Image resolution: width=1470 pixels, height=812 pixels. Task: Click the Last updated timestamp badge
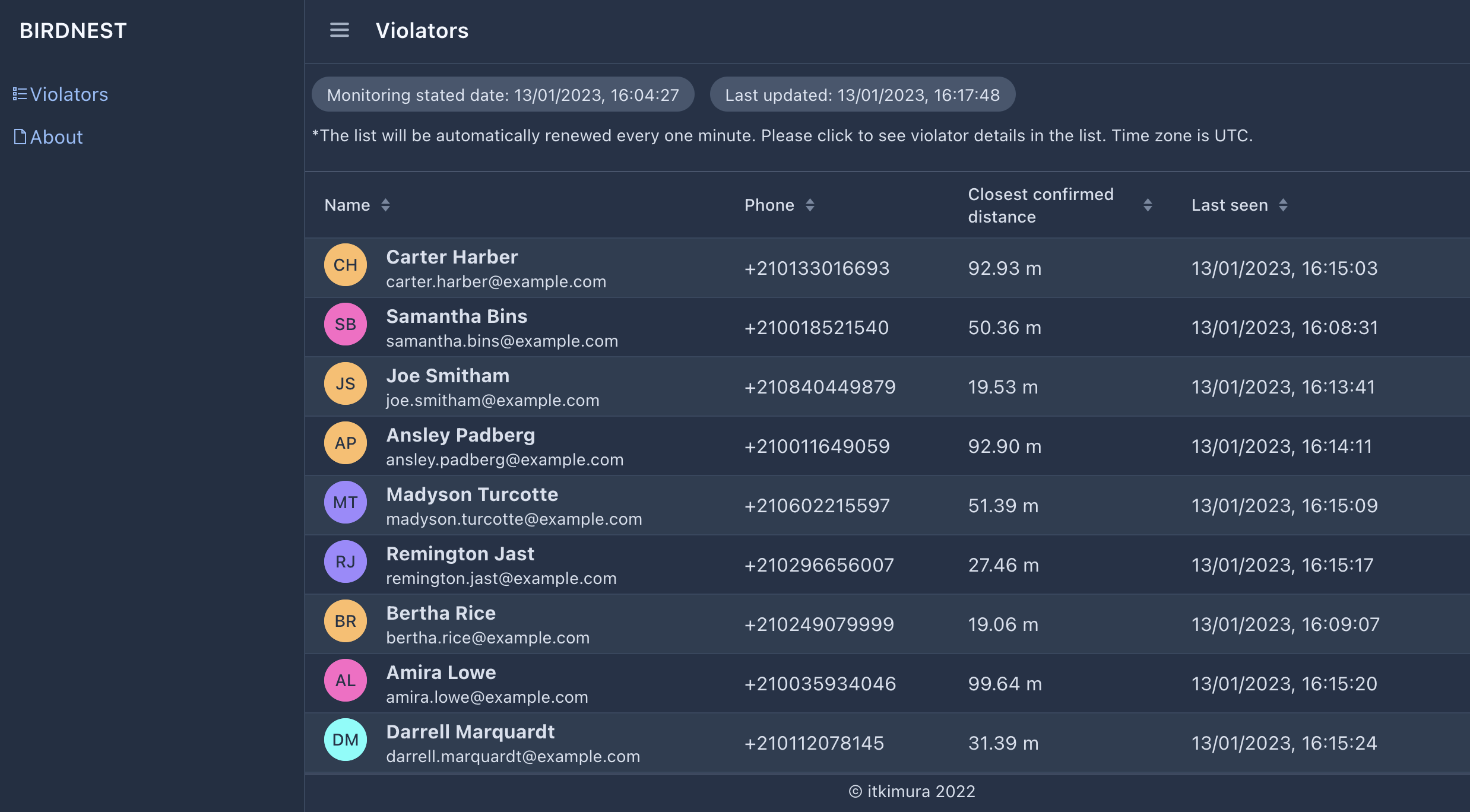(862, 95)
